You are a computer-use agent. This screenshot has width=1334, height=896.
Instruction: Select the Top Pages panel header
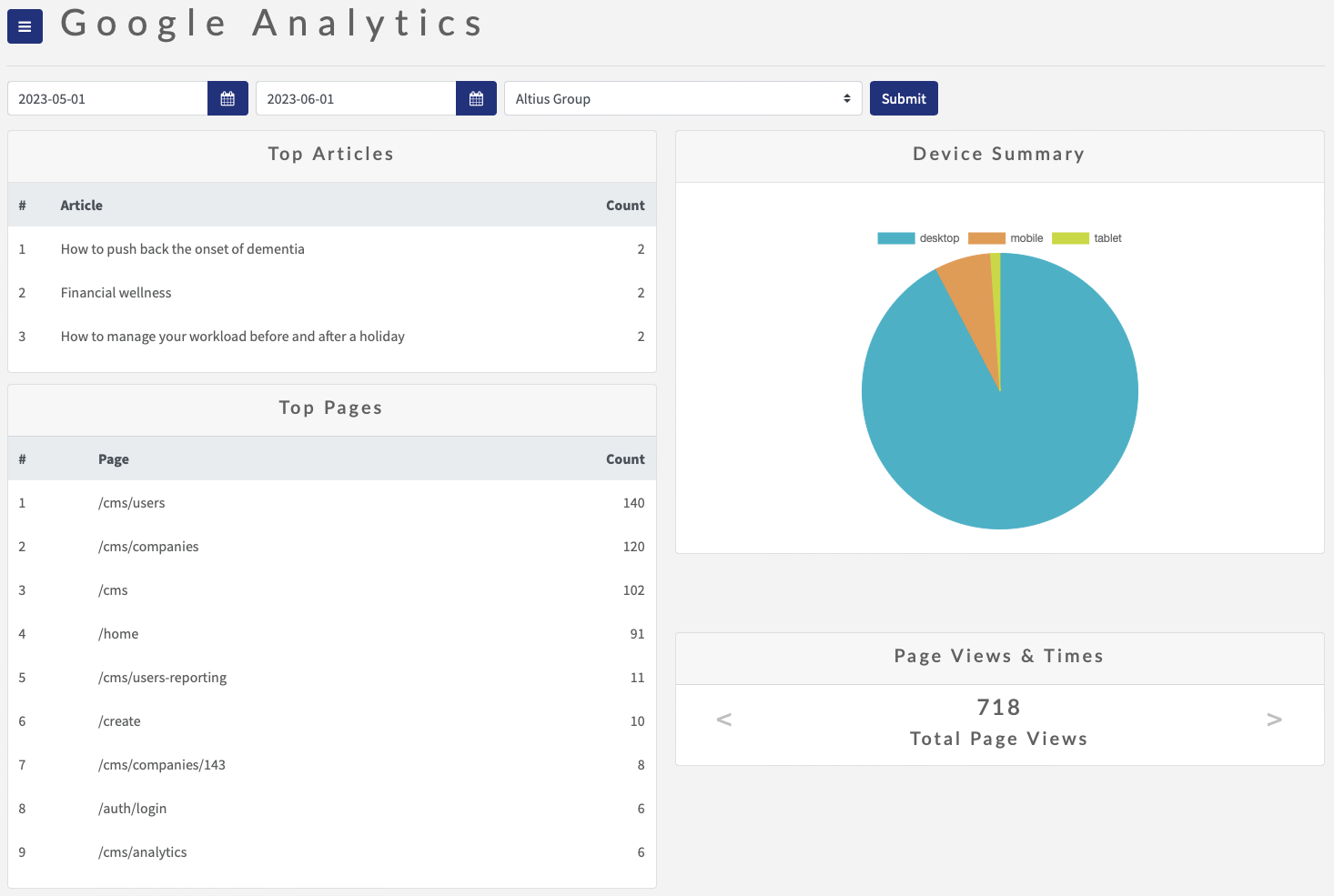[330, 408]
